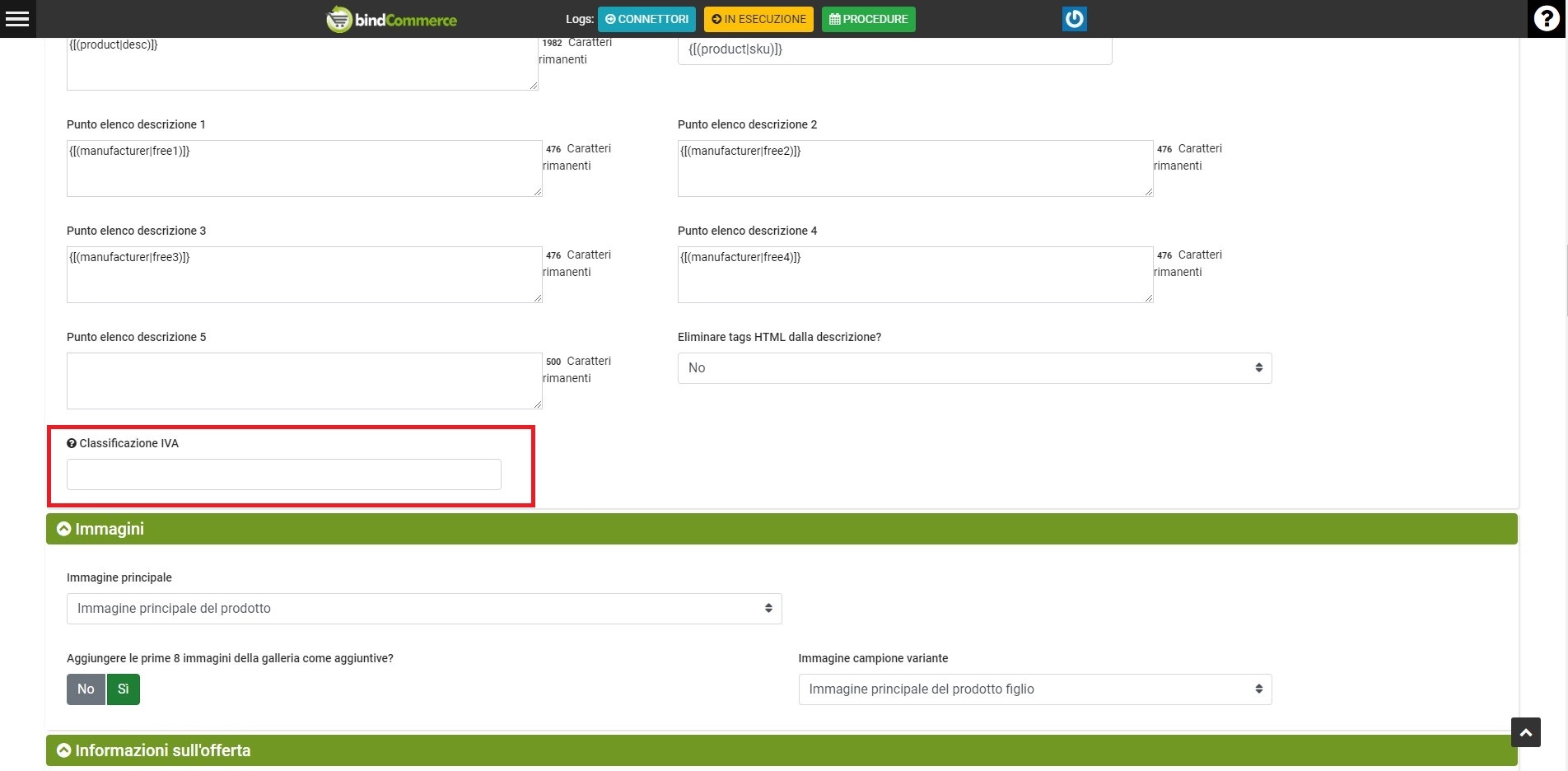1568x771 pixels.
Task: Open the hamburger main menu
Action: [x=17, y=19]
